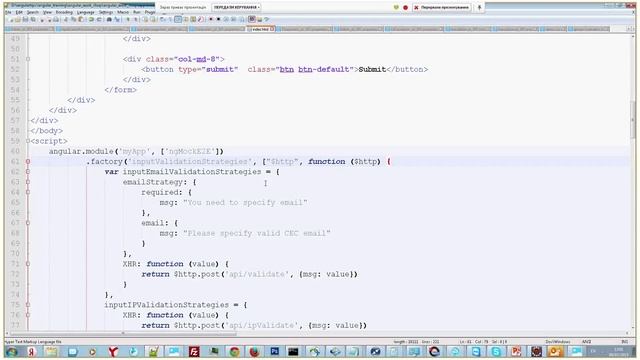Click the INS indicator in the status bar
This screenshot has width=640, height=360.
(x=624, y=342)
